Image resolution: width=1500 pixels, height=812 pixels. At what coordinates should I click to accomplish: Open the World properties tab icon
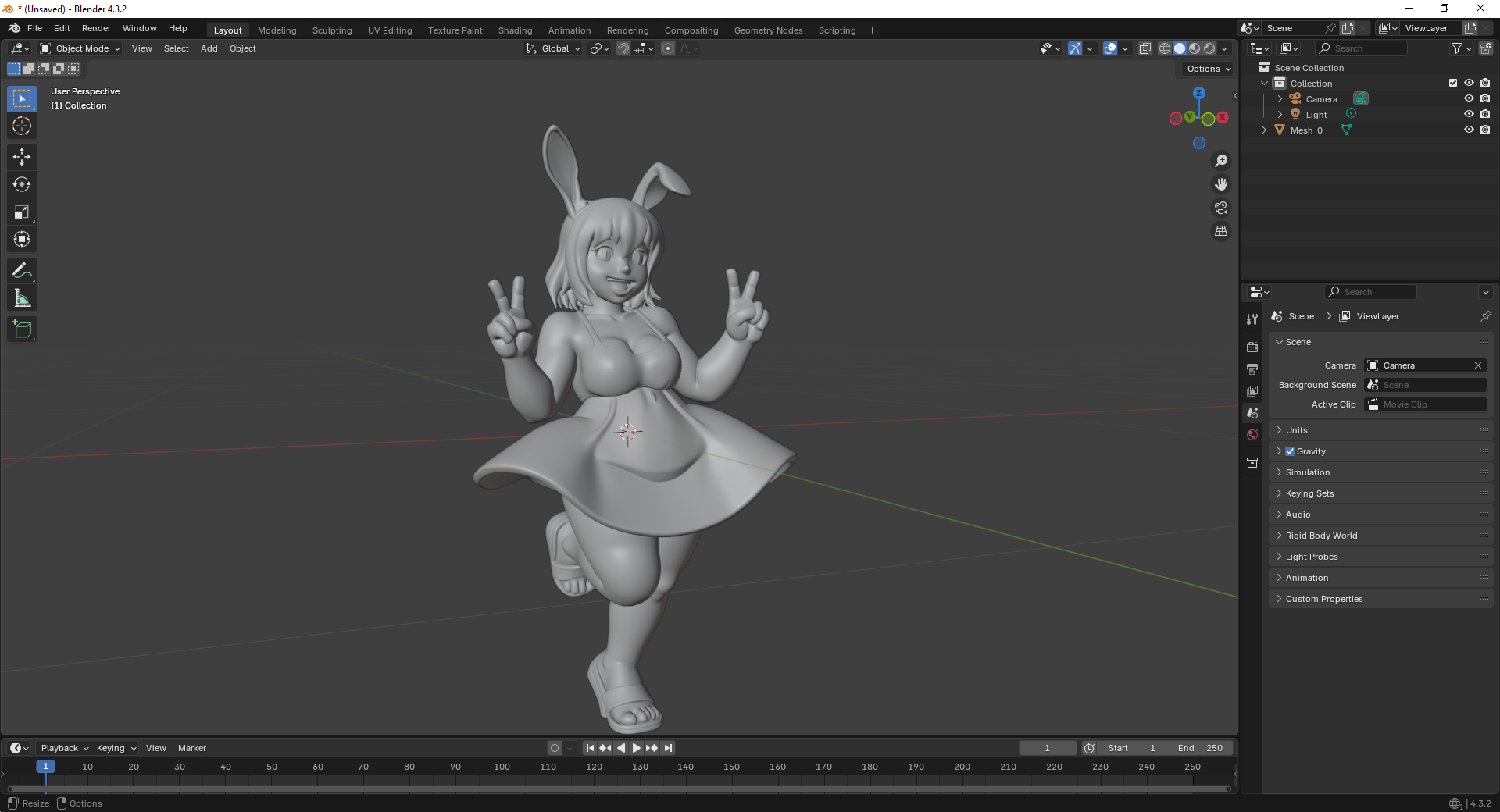tap(1252, 435)
